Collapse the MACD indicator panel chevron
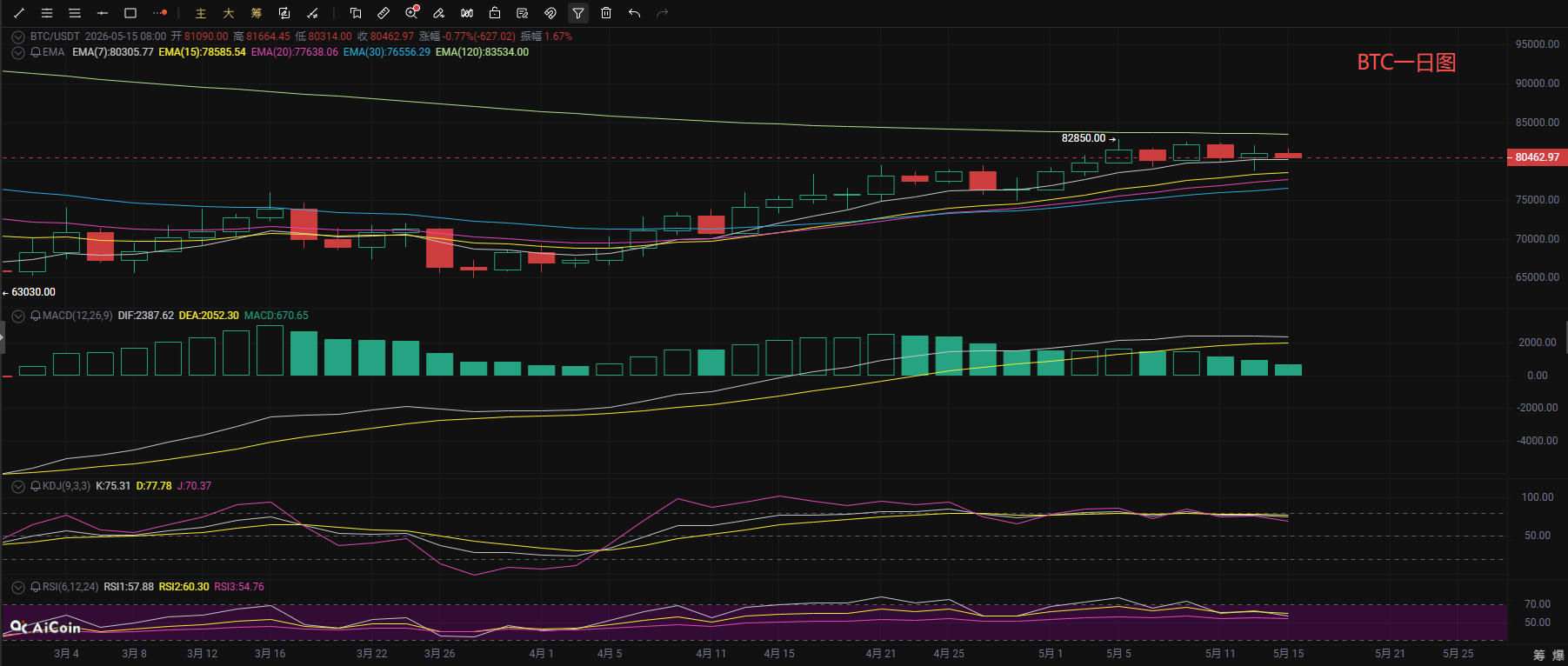Screen dimensions: 1568x666 17,316
